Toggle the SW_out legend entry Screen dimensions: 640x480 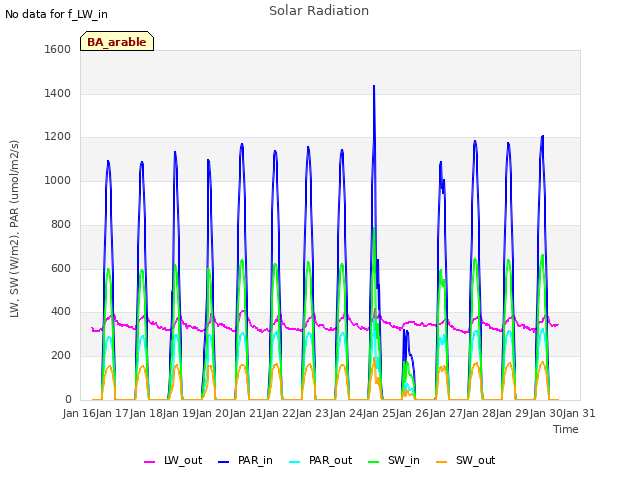pyautogui.click(x=466, y=461)
